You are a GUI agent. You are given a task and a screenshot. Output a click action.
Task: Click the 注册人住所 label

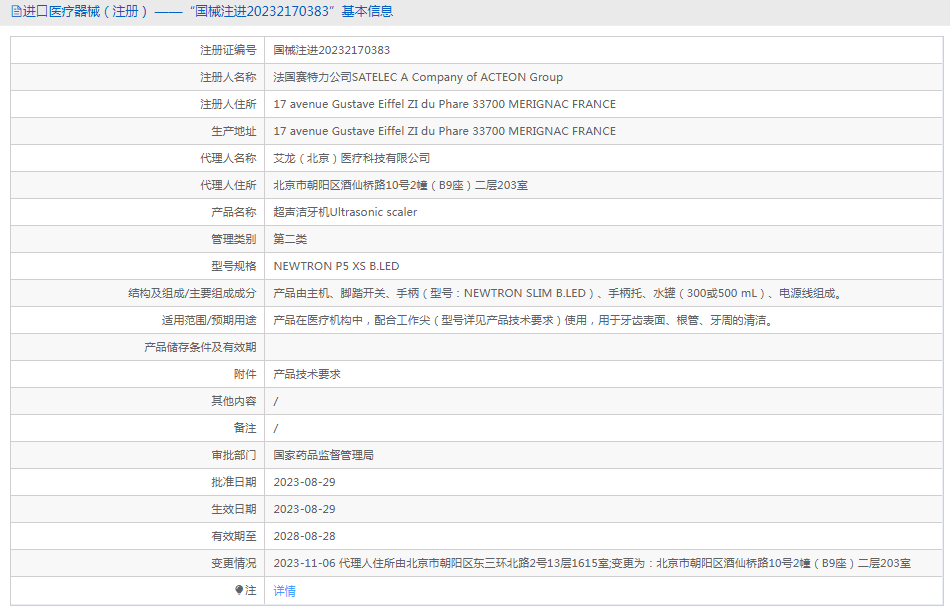[x=228, y=104]
